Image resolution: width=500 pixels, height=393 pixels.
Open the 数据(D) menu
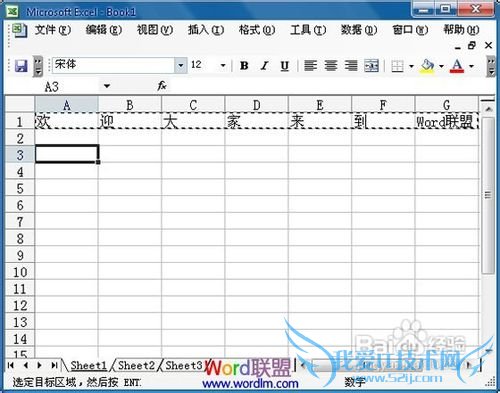pyautogui.click(x=359, y=30)
